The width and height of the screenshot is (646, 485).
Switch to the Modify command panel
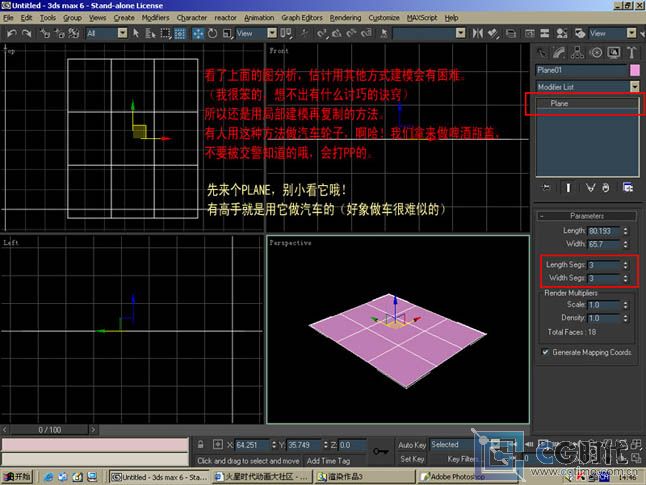[559, 52]
